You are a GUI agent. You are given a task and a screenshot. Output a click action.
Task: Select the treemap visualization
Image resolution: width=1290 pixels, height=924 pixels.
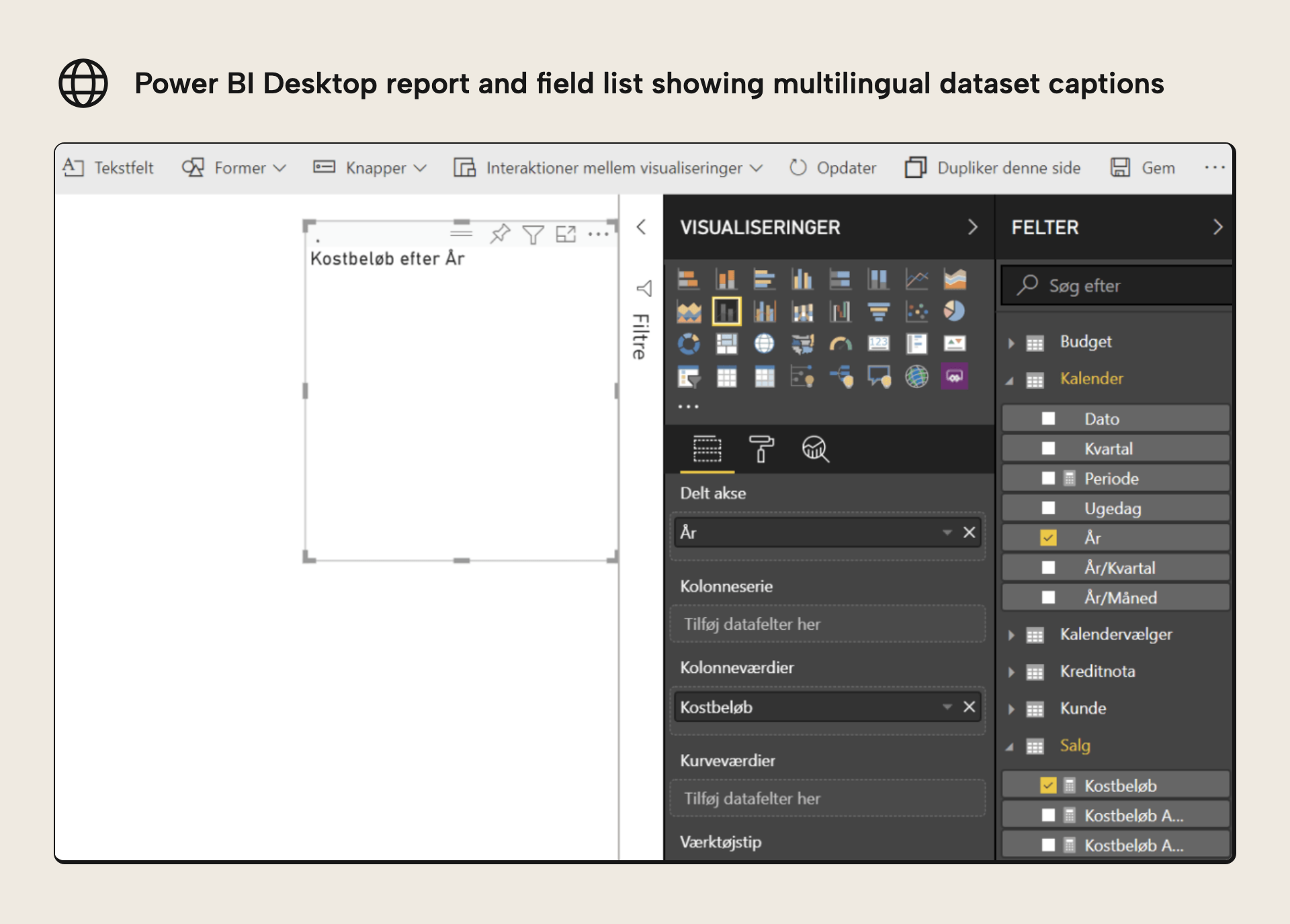coord(726,344)
